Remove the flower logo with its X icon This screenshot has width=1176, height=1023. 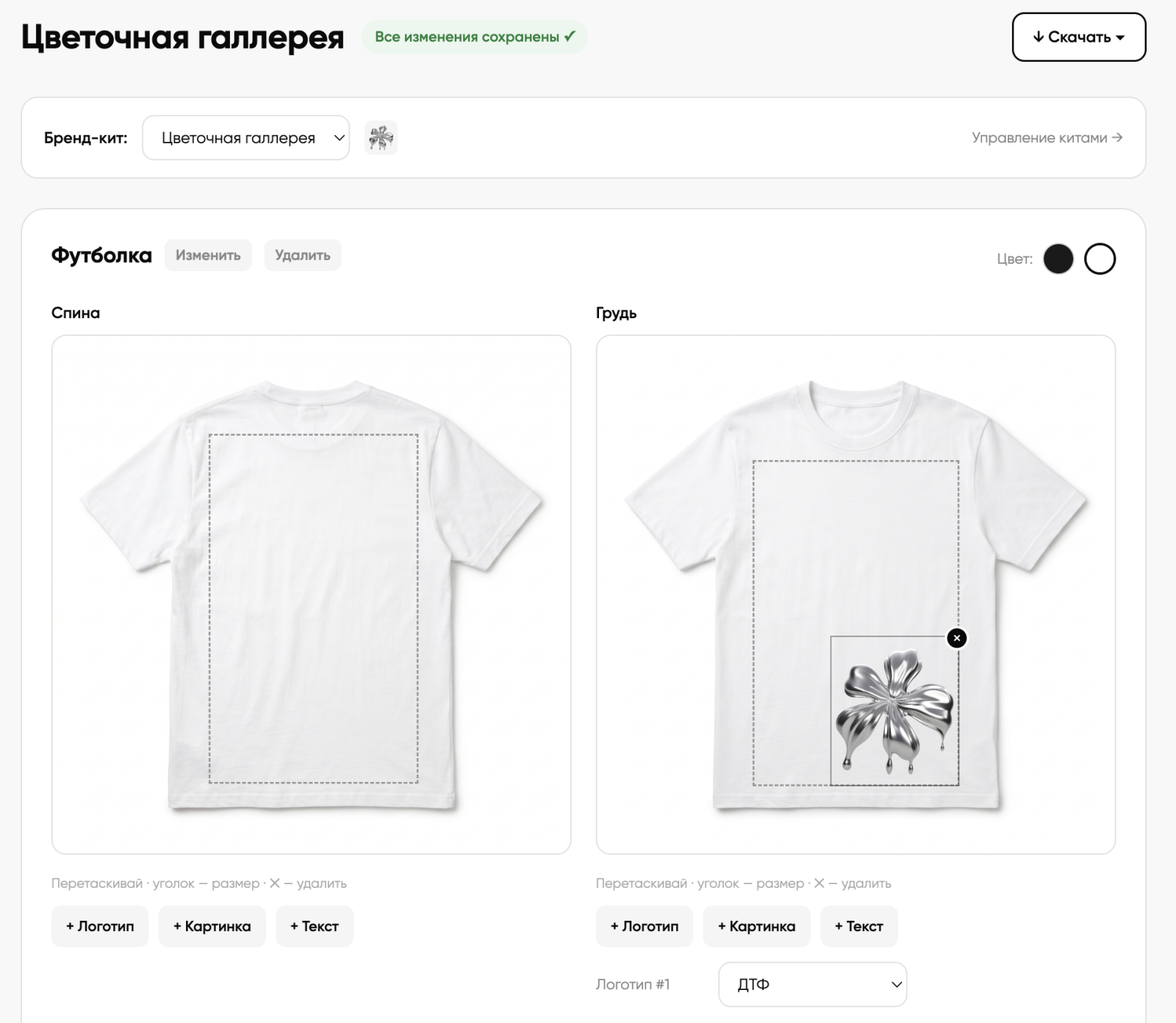[x=956, y=638]
